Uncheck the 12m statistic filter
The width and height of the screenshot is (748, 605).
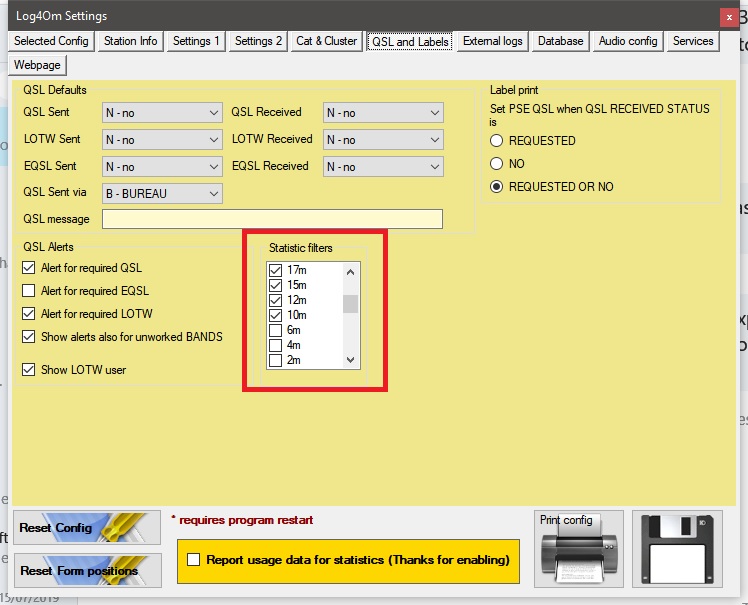tap(275, 300)
